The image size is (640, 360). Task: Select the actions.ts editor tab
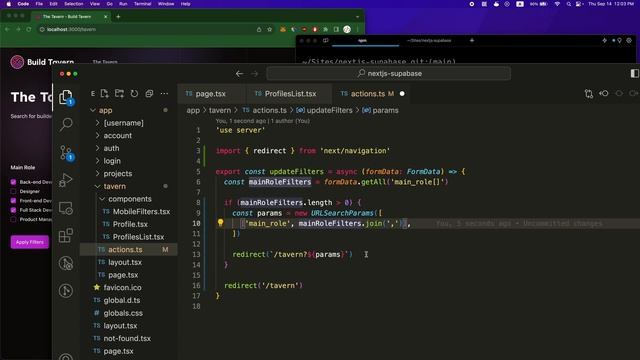pyautogui.click(x=367, y=93)
